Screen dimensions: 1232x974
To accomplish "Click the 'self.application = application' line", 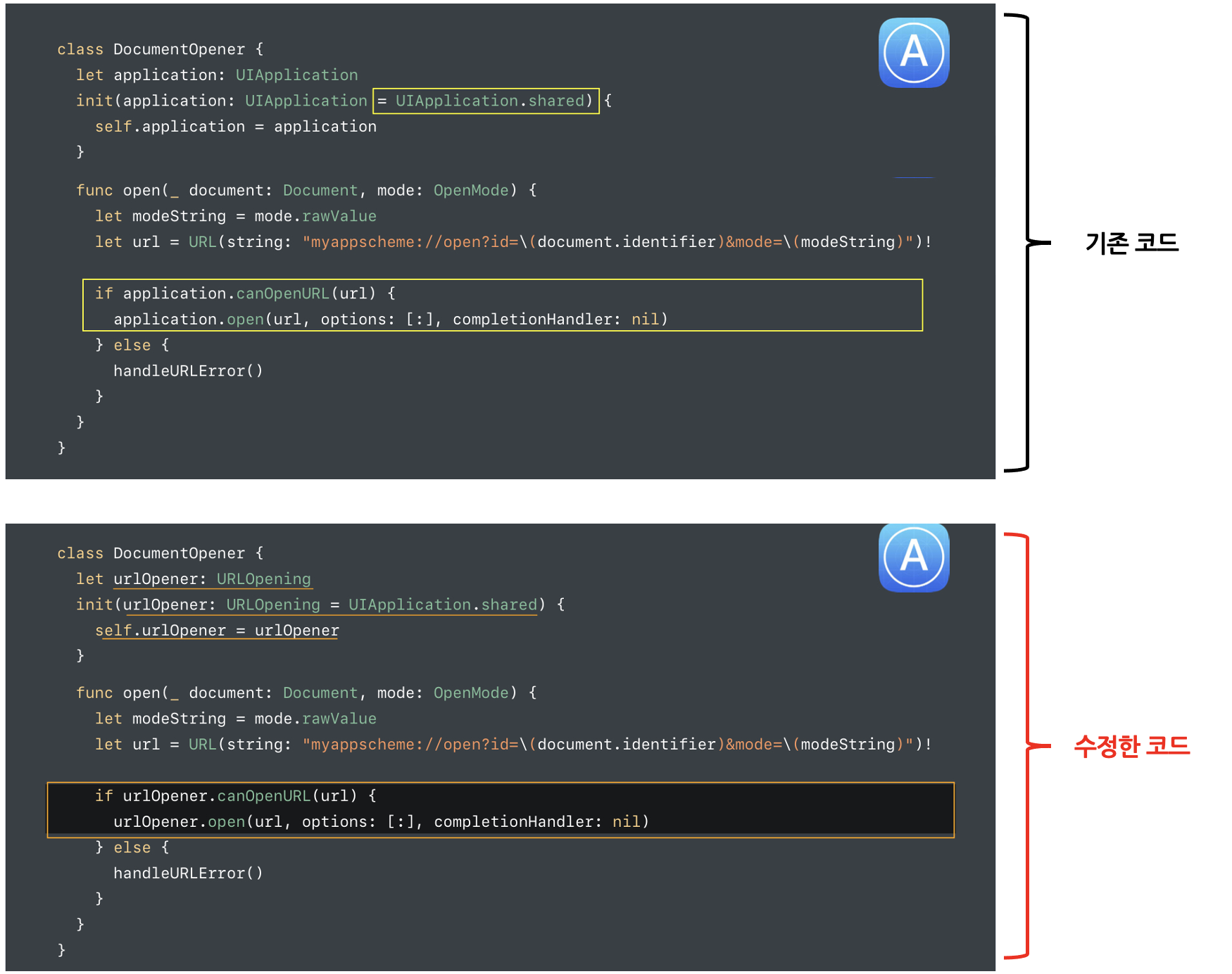I will tap(236, 127).
